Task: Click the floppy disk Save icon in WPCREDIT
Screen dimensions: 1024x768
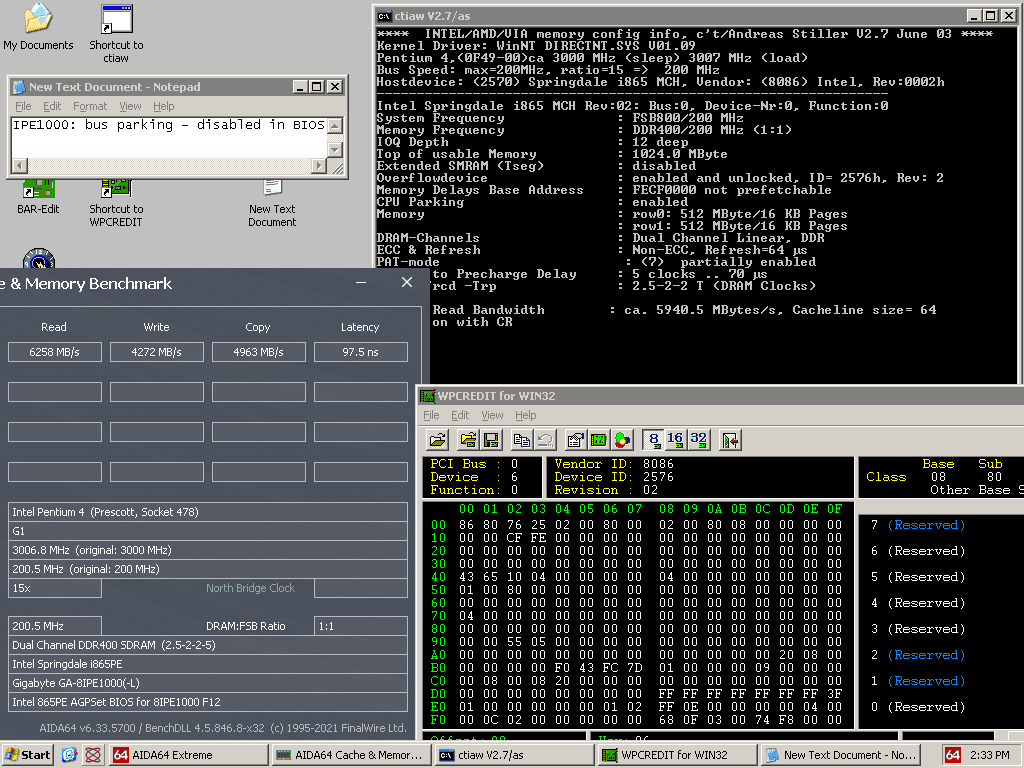Action: [491, 440]
